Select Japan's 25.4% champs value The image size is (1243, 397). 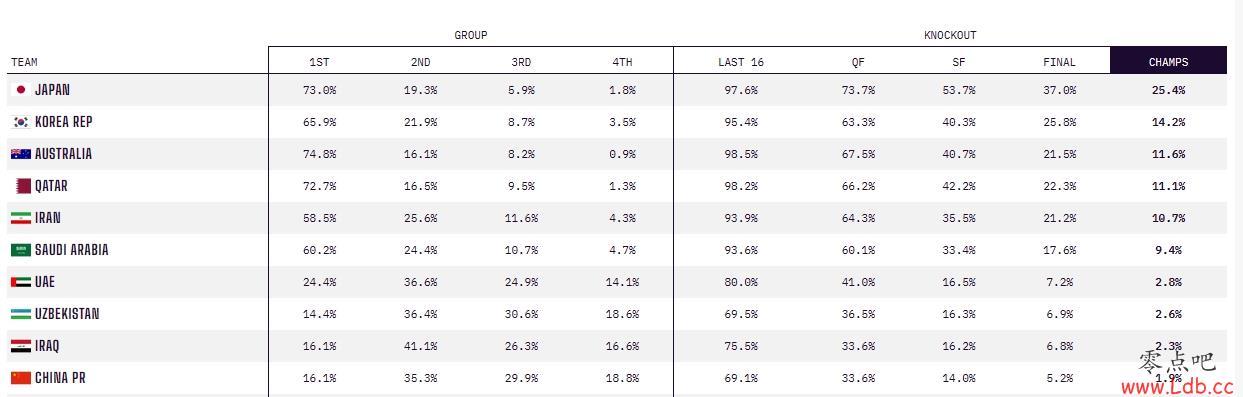(x=1168, y=90)
